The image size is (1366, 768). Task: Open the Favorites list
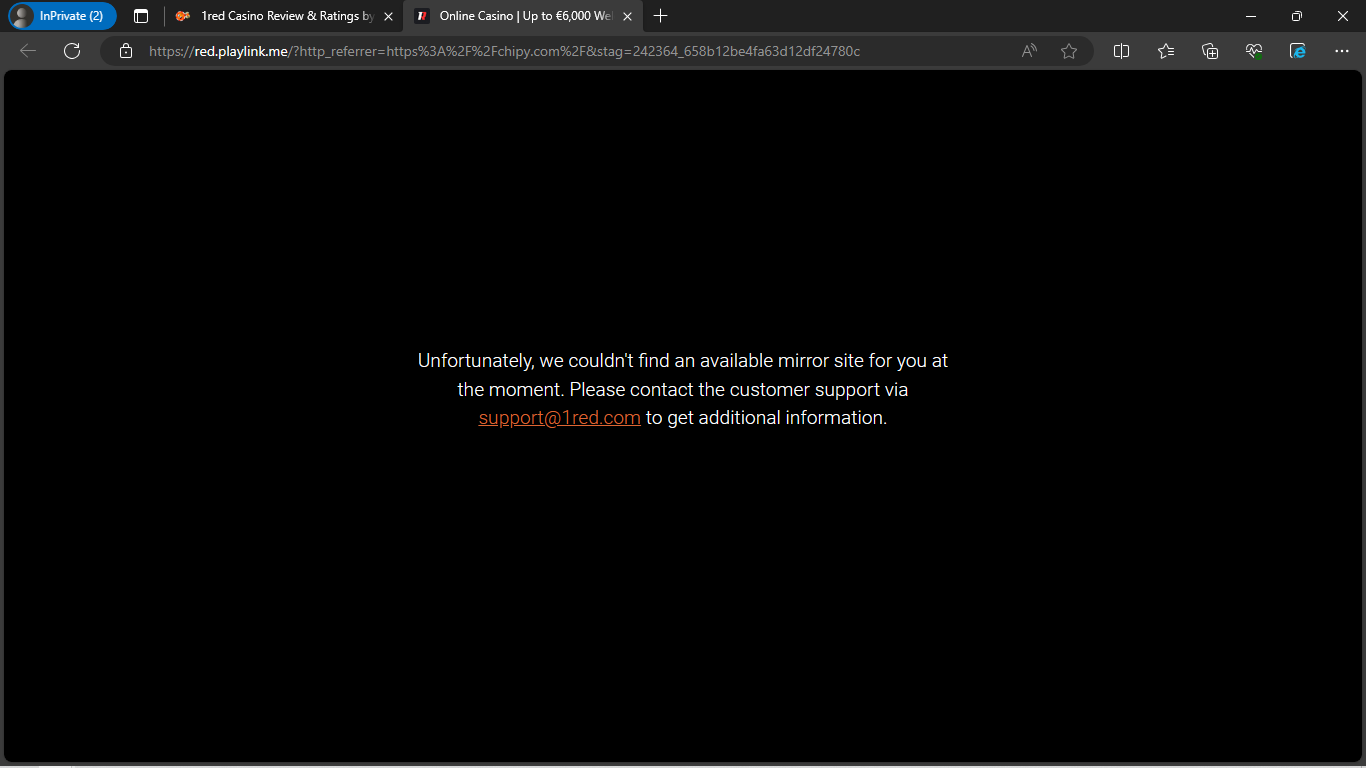[x=1166, y=51]
